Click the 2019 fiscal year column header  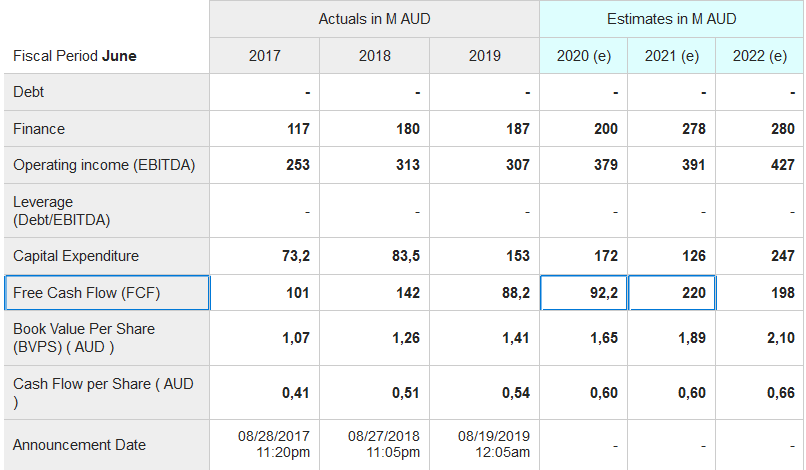(x=484, y=56)
